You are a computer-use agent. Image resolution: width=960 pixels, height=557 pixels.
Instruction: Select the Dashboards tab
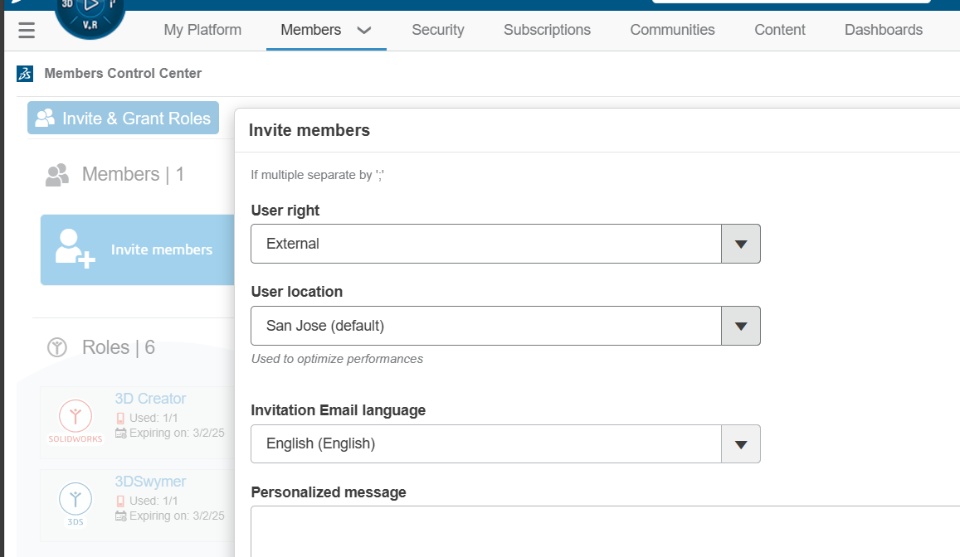pos(883,30)
